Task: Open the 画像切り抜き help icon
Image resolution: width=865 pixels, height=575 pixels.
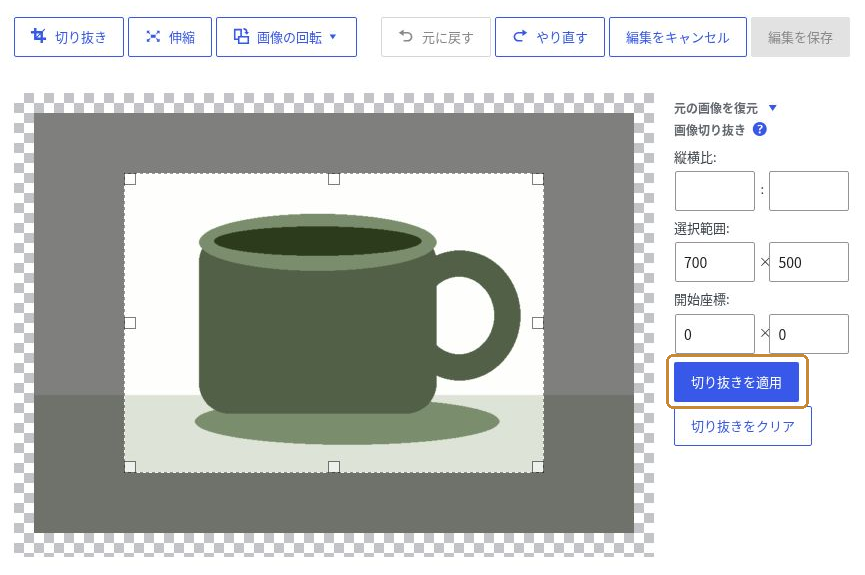Action: coord(760,129)
